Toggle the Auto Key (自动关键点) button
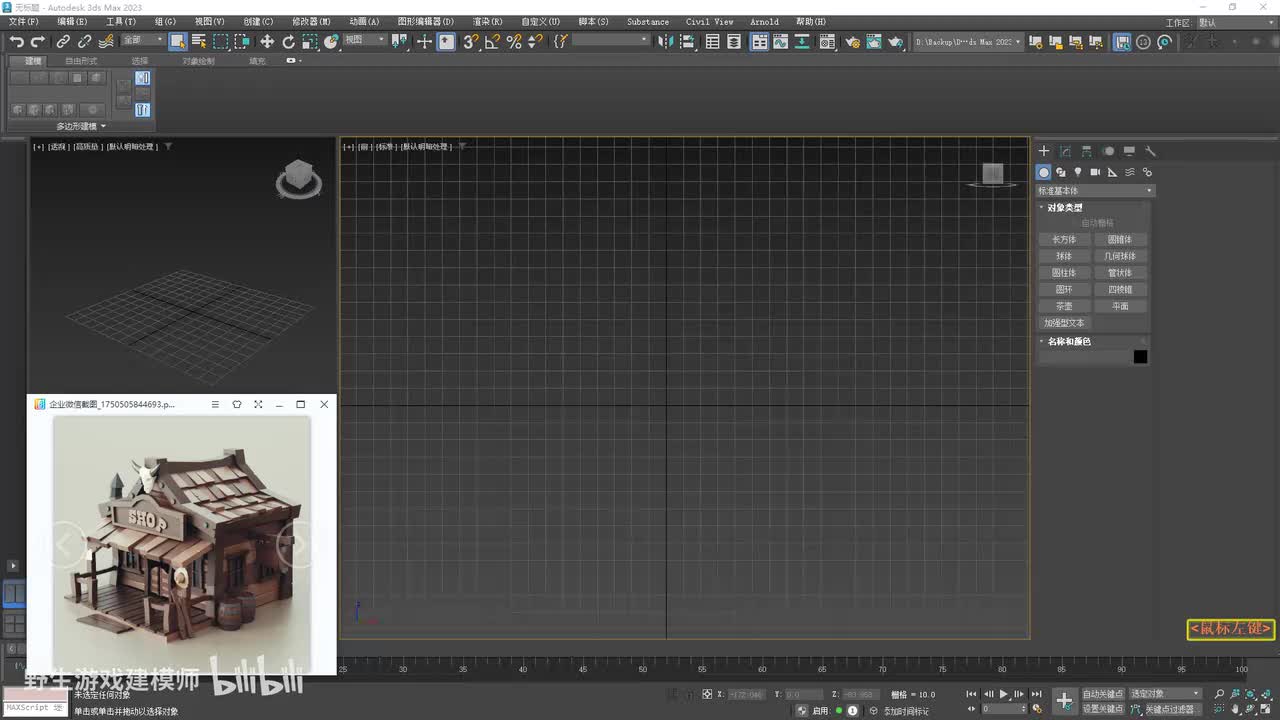The height and width of the screenshot is (720, 1280). click(1103, 694)
